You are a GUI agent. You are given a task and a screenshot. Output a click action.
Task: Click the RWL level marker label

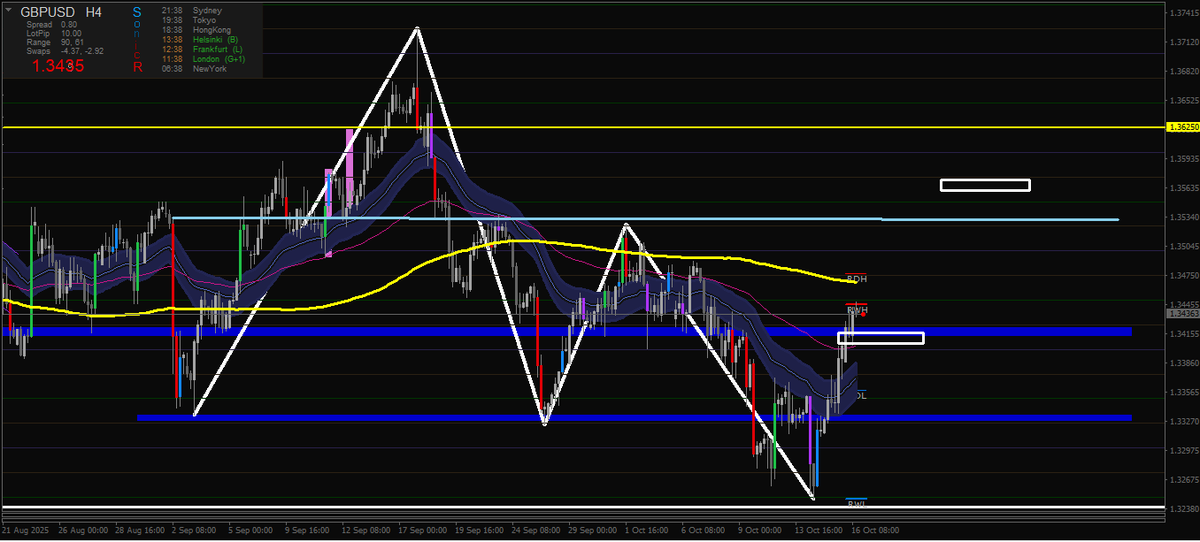(856, 504)
